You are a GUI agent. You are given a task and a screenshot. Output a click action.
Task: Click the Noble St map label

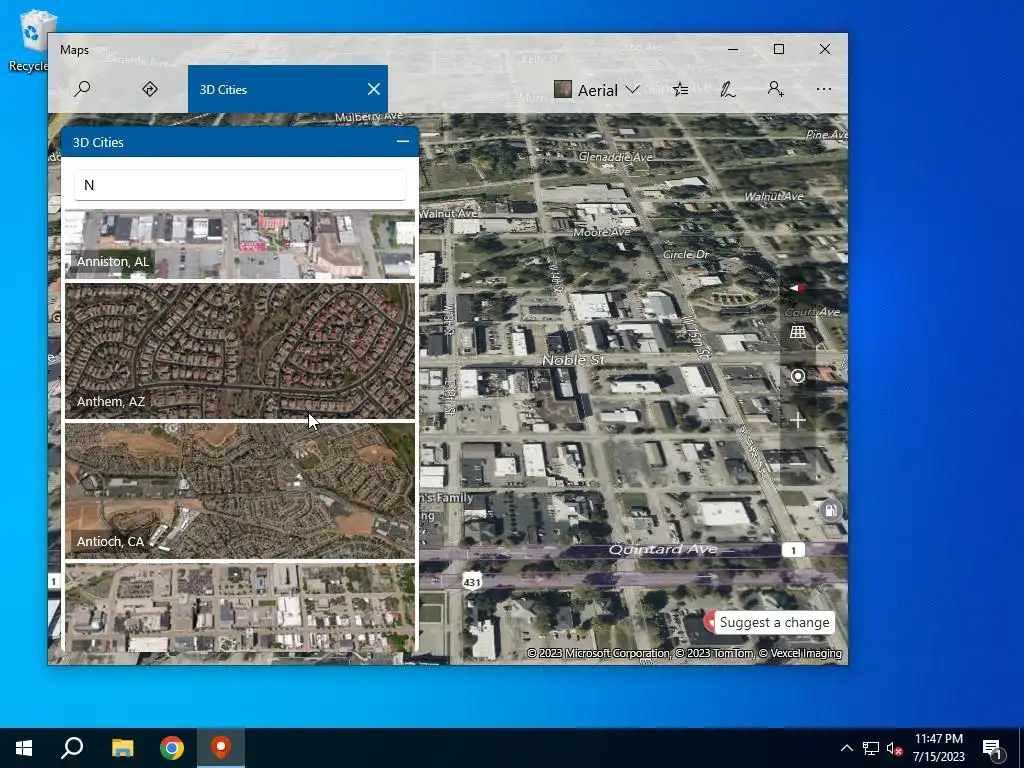click(573, 360)
